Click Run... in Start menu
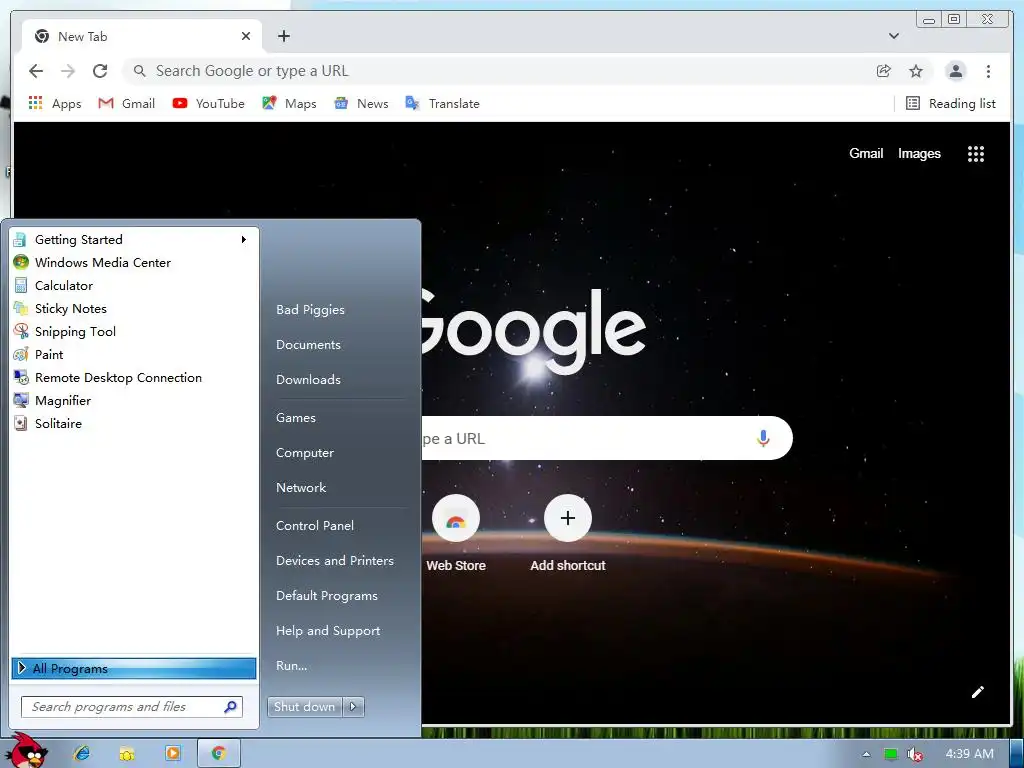 click(x=291, y=665)
